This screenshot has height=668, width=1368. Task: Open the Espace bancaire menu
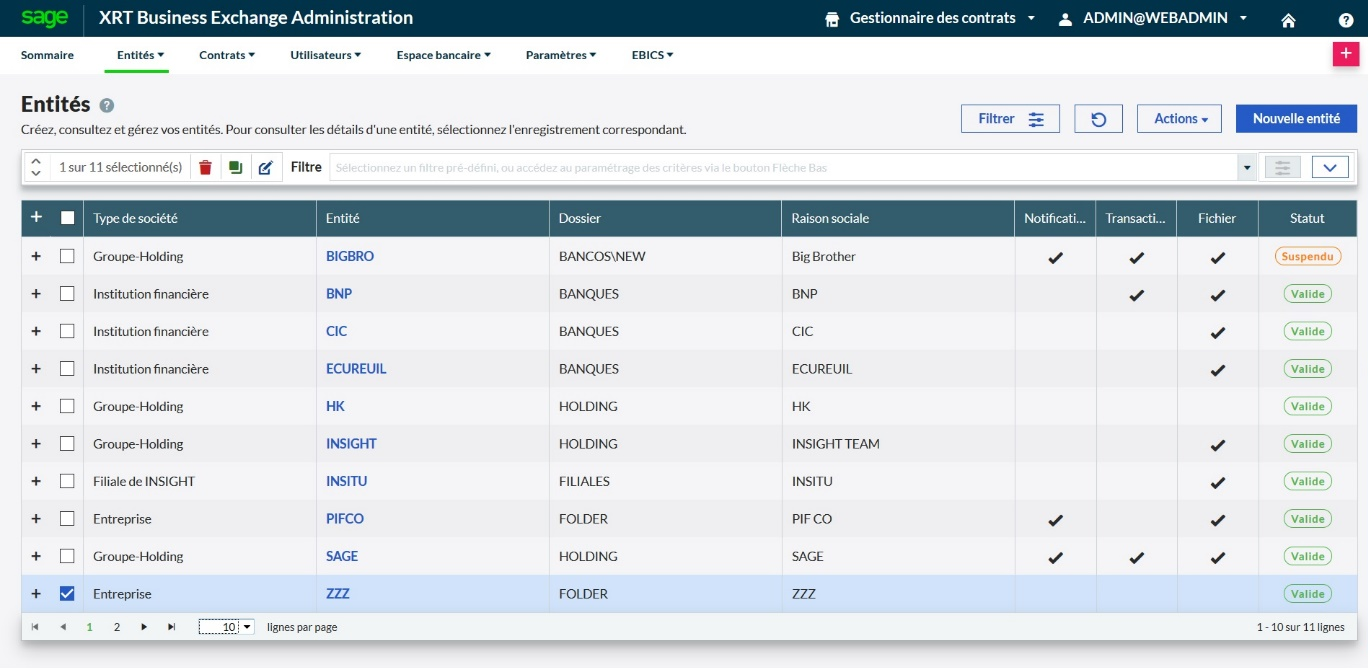click(x=443, y=55)
